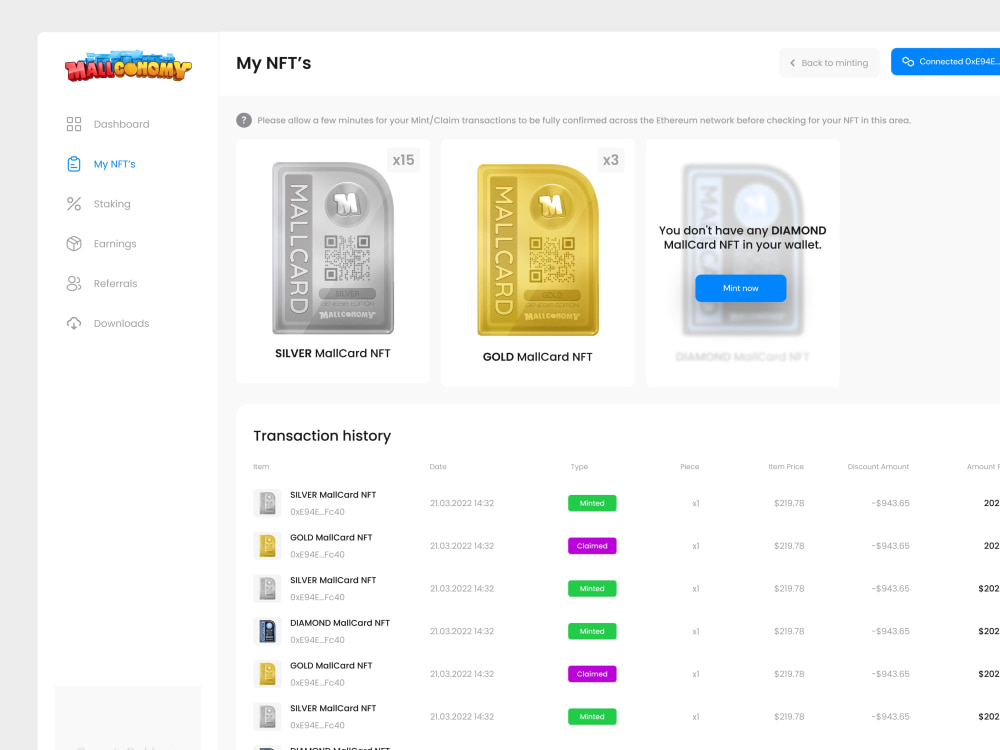Click the Date column header
The image size is (1000, 750).
438,467
